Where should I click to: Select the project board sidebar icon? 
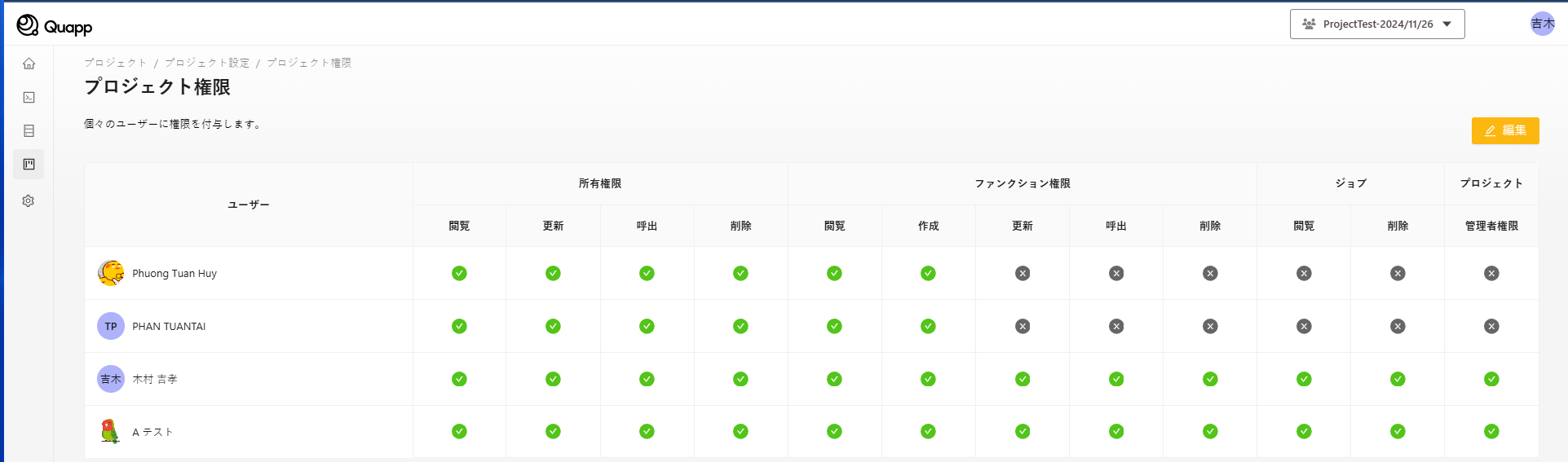(x=29, y=165)
